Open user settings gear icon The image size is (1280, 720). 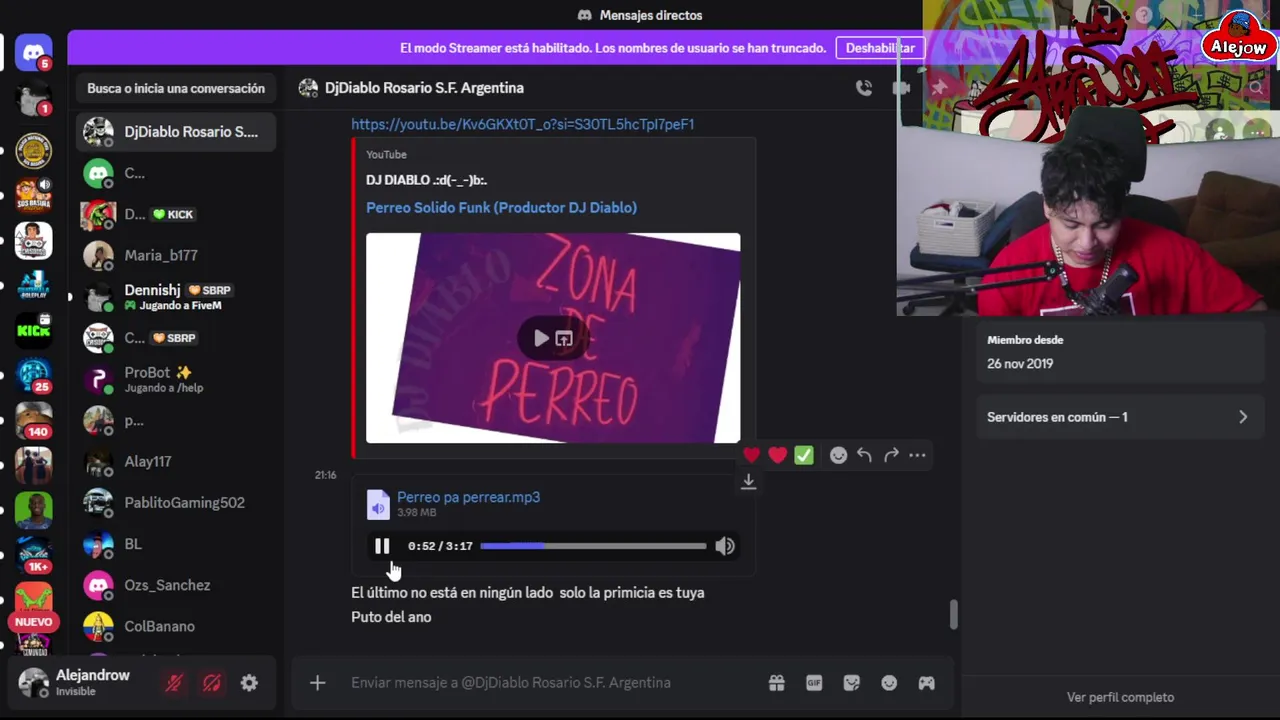tap(249, 683)
